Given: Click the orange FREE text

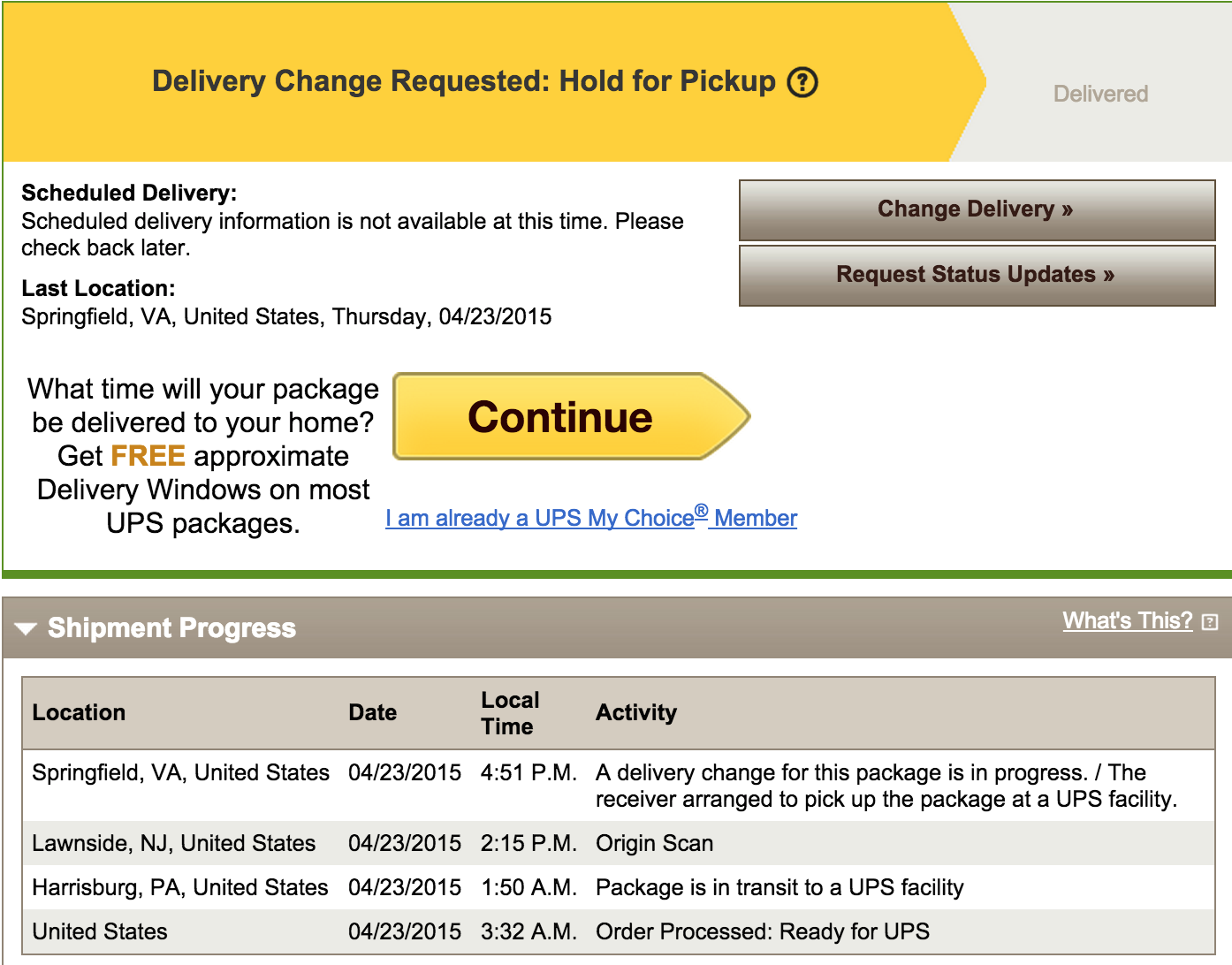Looking at the screenshot, I should 148,456.
